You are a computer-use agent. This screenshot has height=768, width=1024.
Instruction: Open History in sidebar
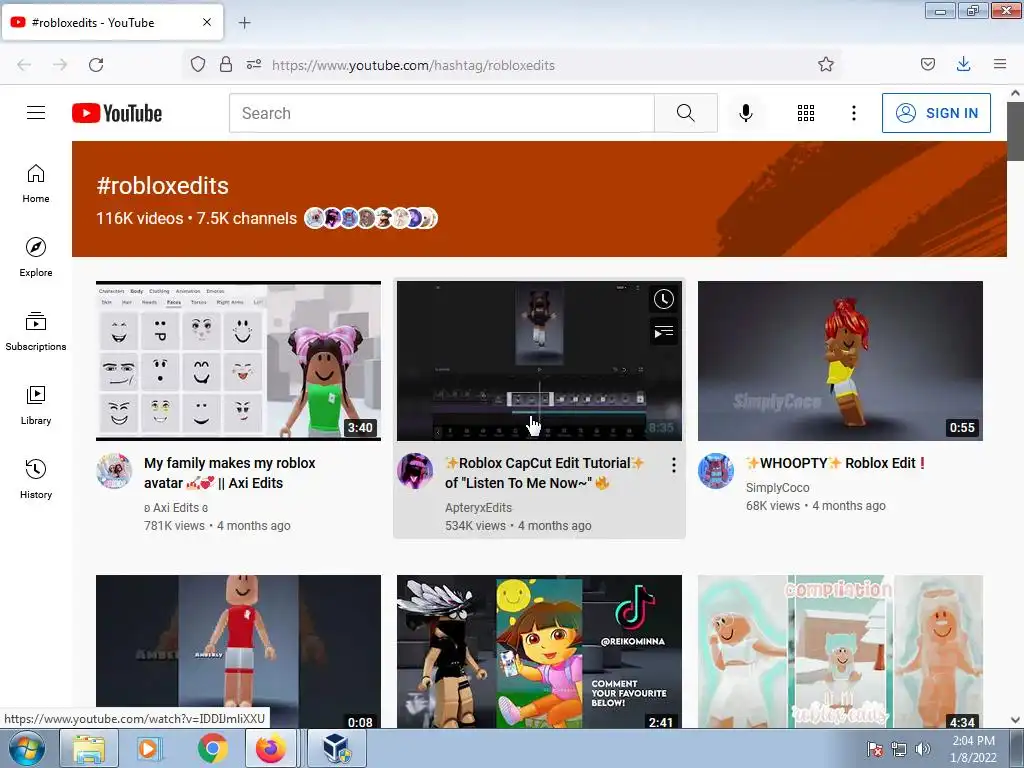tap(36, 479)
